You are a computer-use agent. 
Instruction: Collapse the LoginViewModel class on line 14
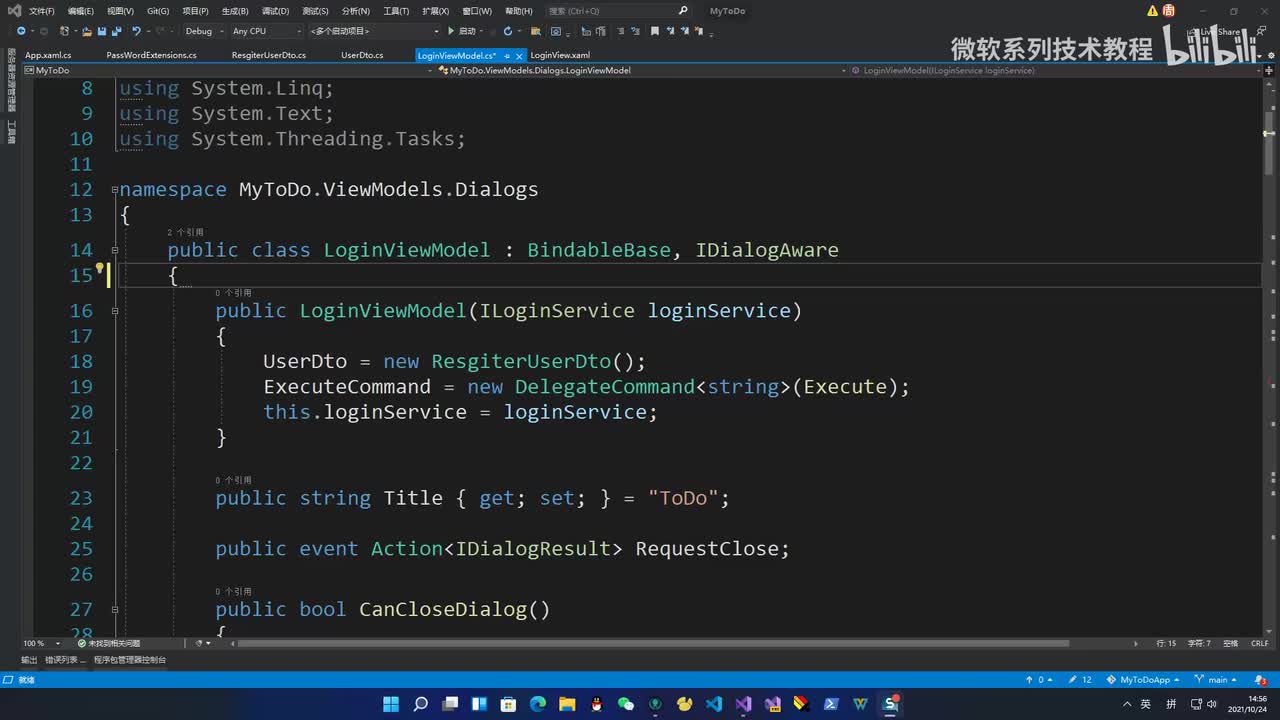[114, 250]
